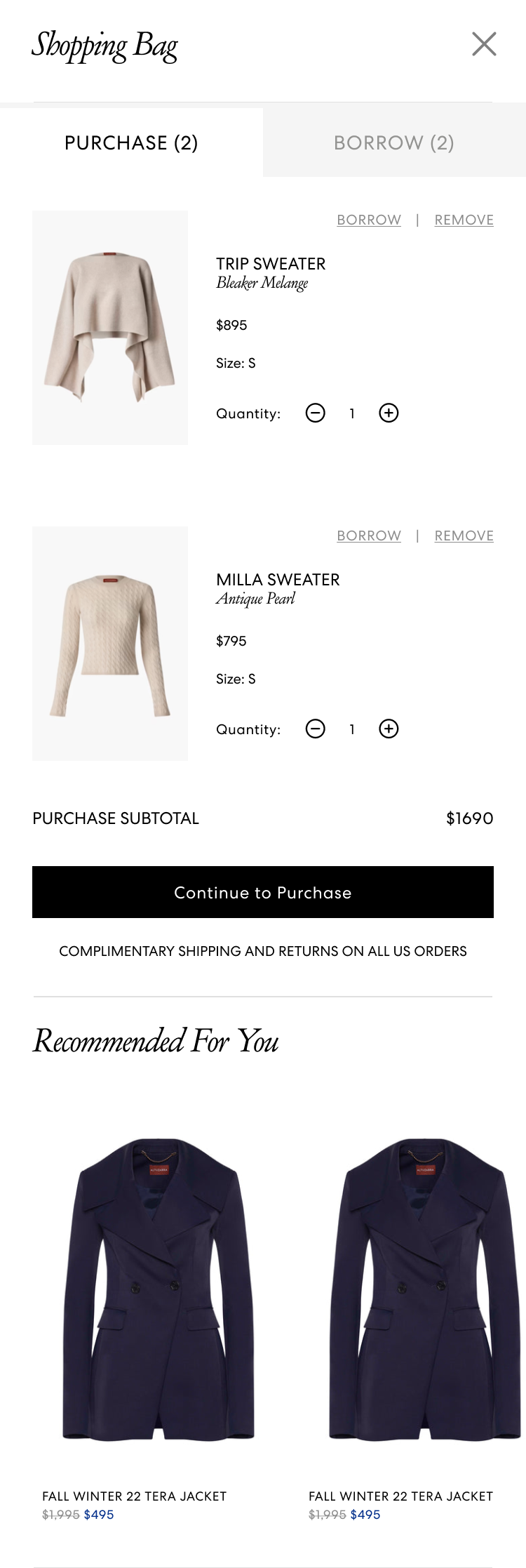Decrease Milla Sweater quantity with minus icon
526x1568 pixels.
[316, 729]
